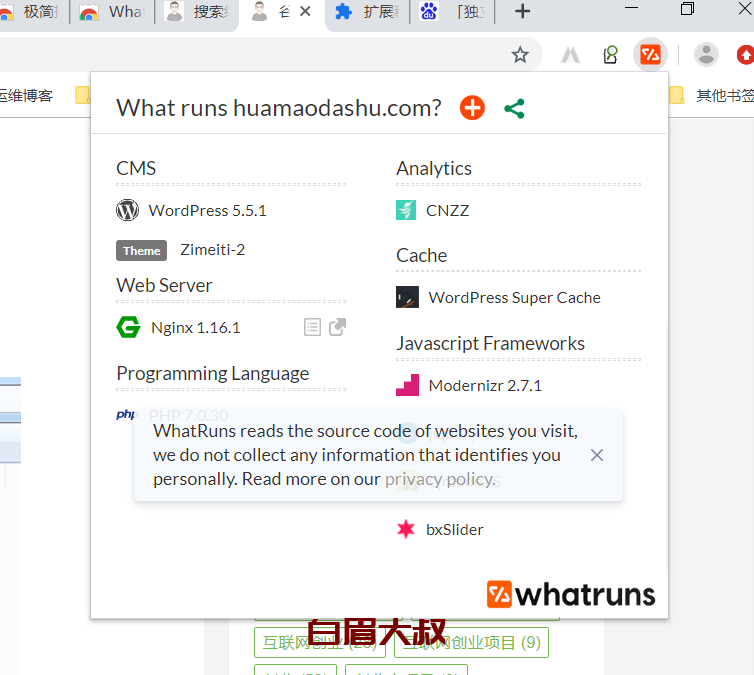Open a new browser tab
The image size is (754, 675).
click(522, 11)
